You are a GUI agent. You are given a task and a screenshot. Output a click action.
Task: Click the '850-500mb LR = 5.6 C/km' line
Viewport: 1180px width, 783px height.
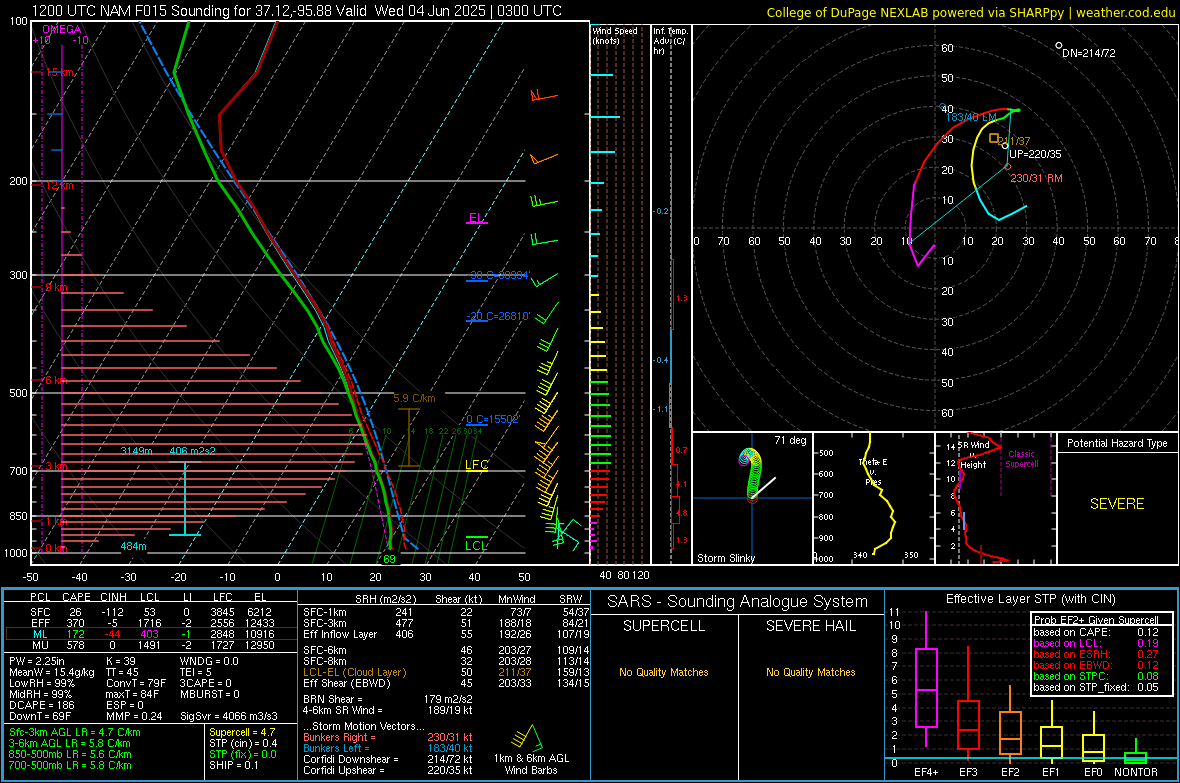pos(70,754)
